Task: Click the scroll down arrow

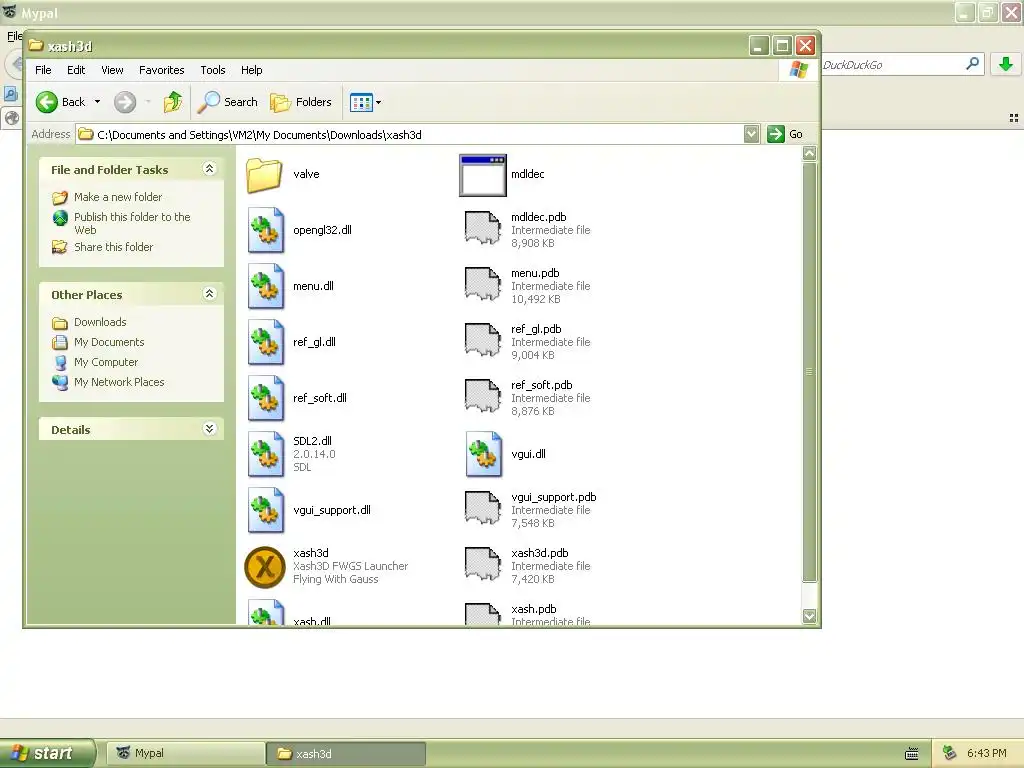Action: coord(809,616)
